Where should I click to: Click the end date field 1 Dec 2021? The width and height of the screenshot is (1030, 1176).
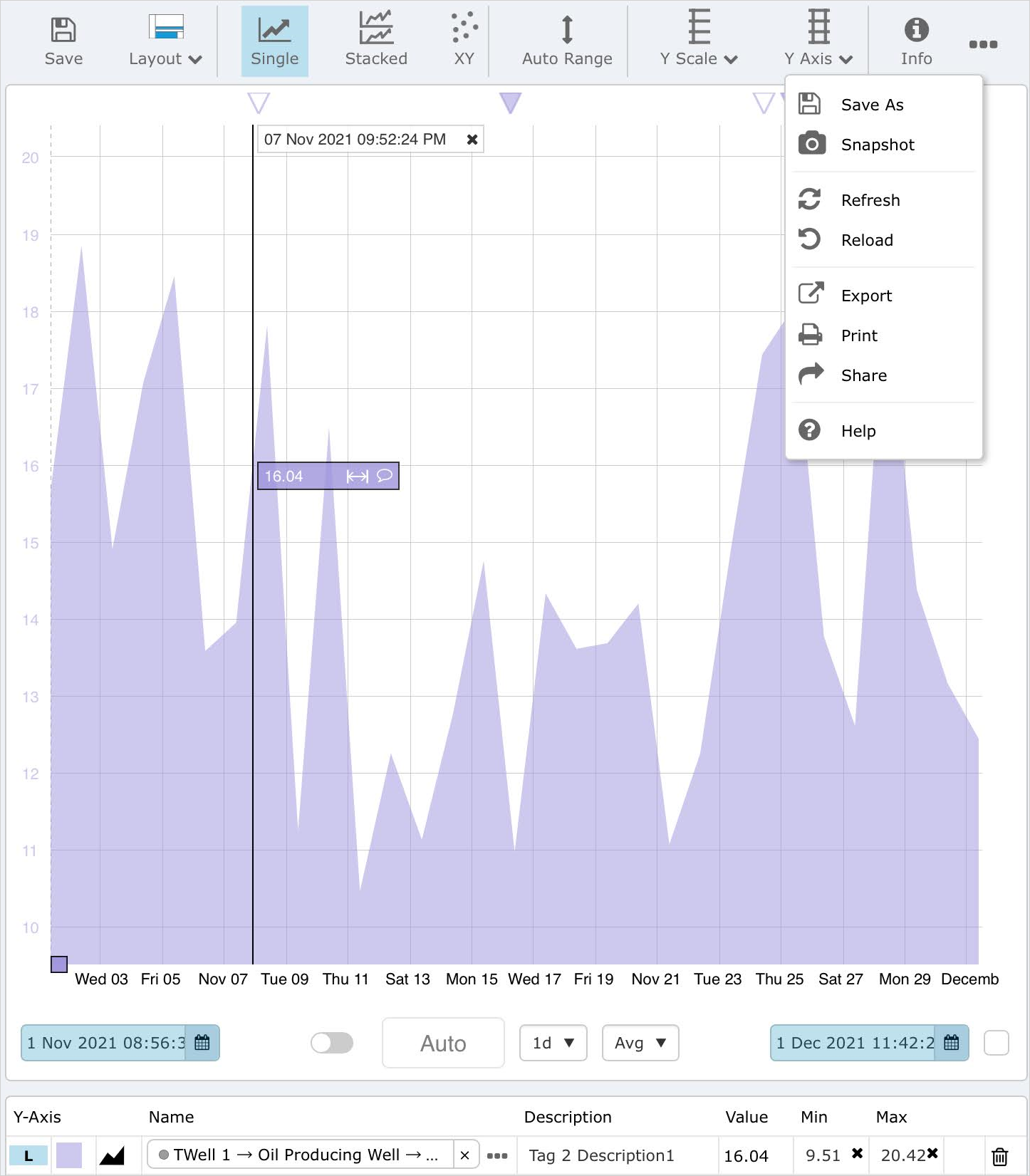pyautogui.click(x=853, y=1043)
